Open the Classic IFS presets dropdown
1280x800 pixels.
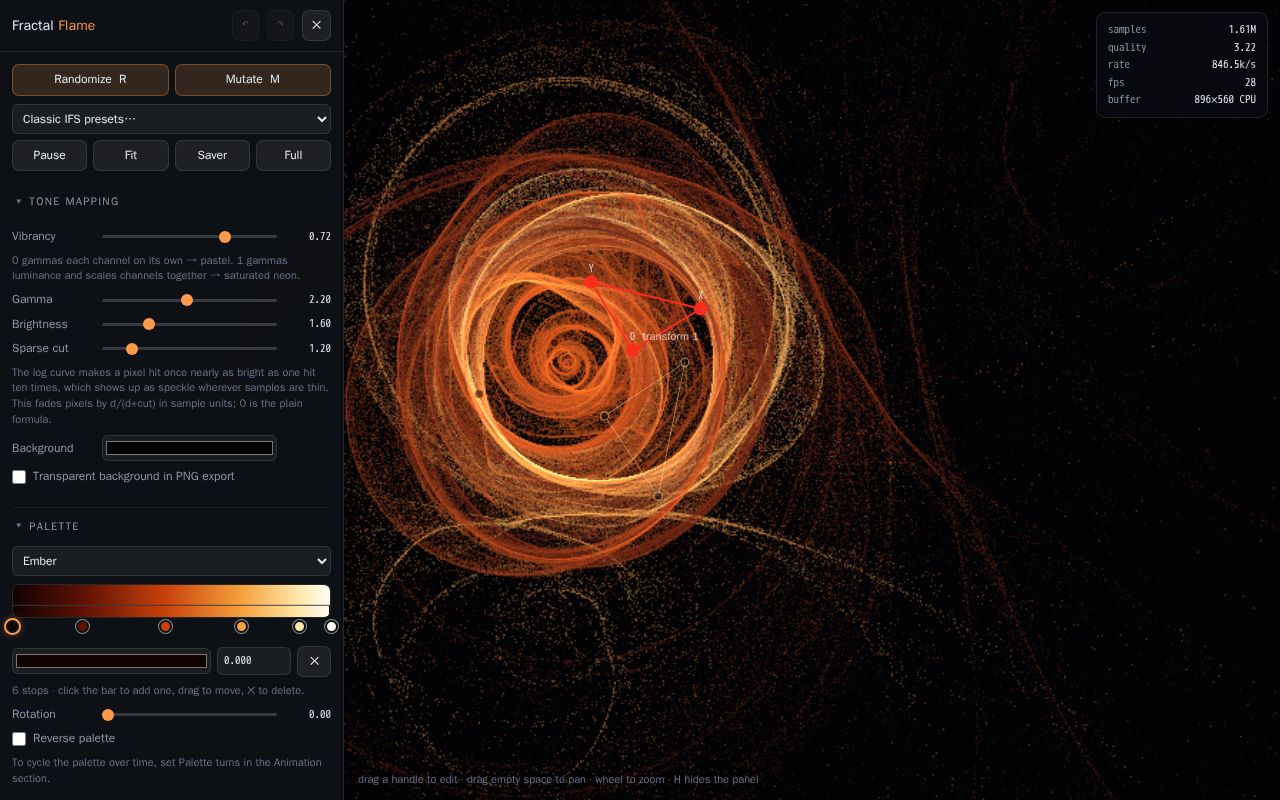171,119
